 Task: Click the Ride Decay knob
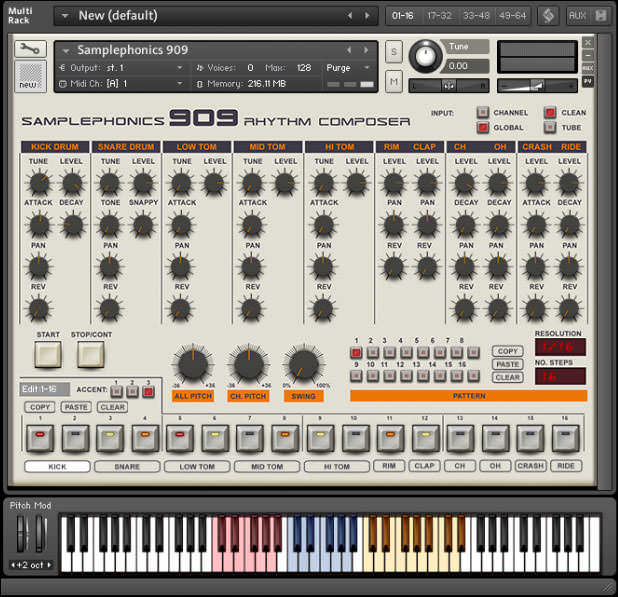coord(569,225)
